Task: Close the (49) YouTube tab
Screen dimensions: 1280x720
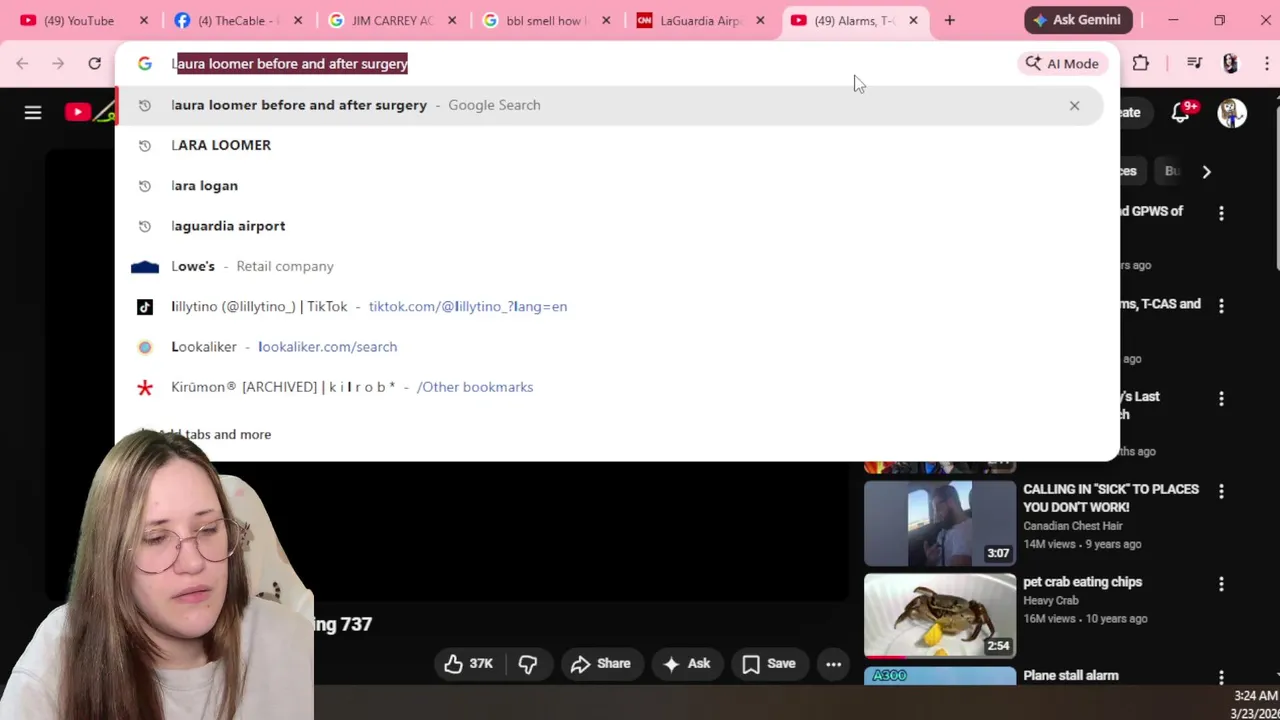Action: coord(144,20)
